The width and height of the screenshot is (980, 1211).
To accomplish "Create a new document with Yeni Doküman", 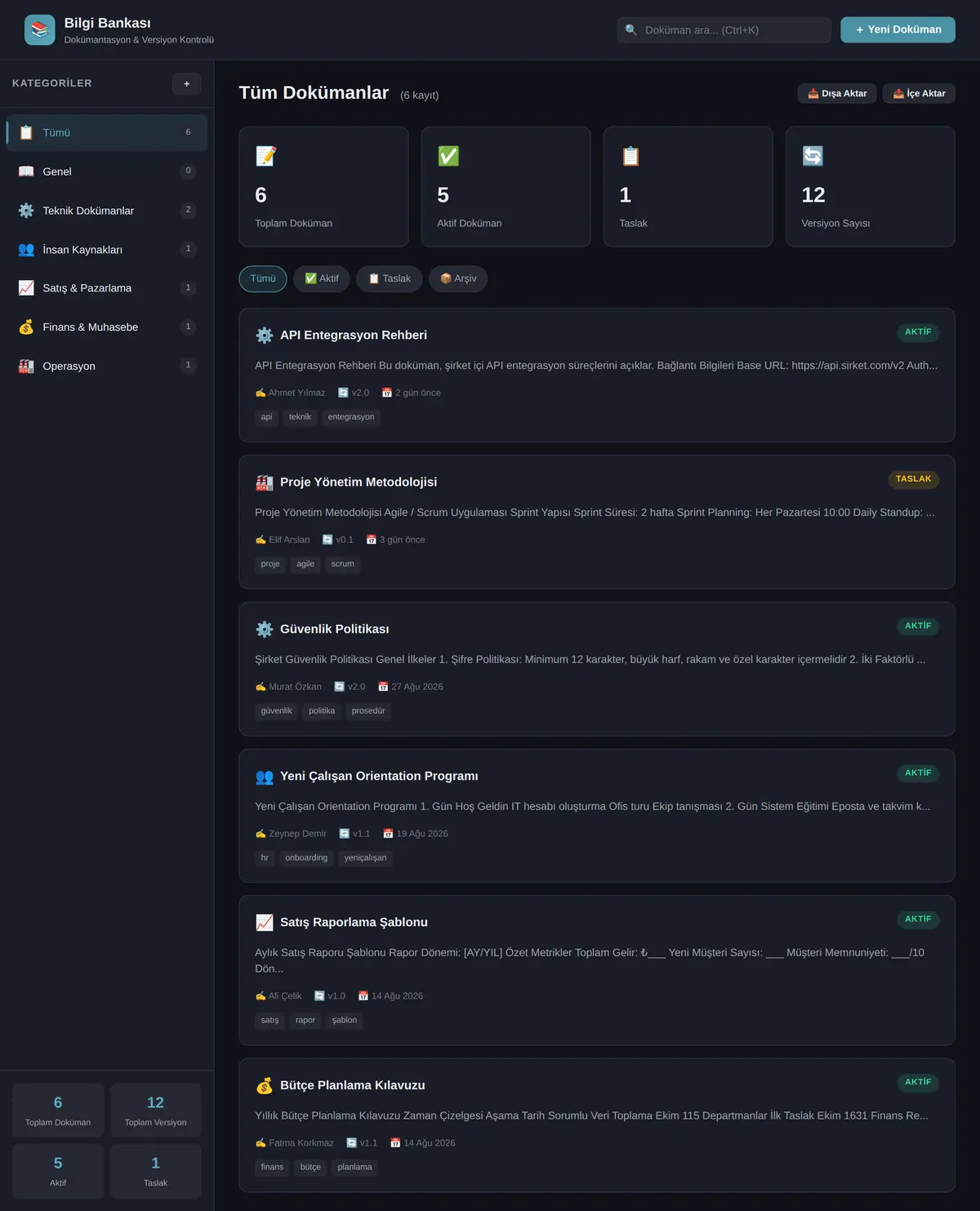I will click(x=898, y=29).
